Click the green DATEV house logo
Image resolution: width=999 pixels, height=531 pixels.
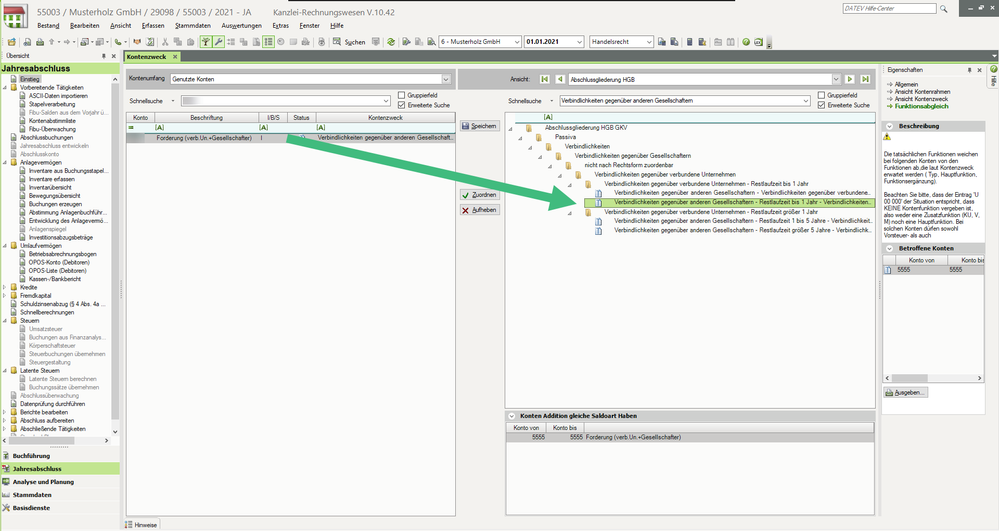pyautogui.click(x=15, y=15)
